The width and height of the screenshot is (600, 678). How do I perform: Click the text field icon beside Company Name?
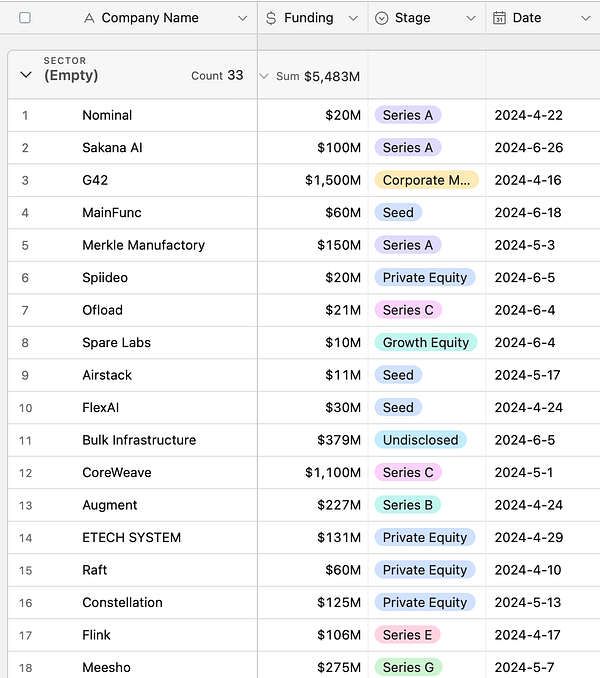coord(89,18)
